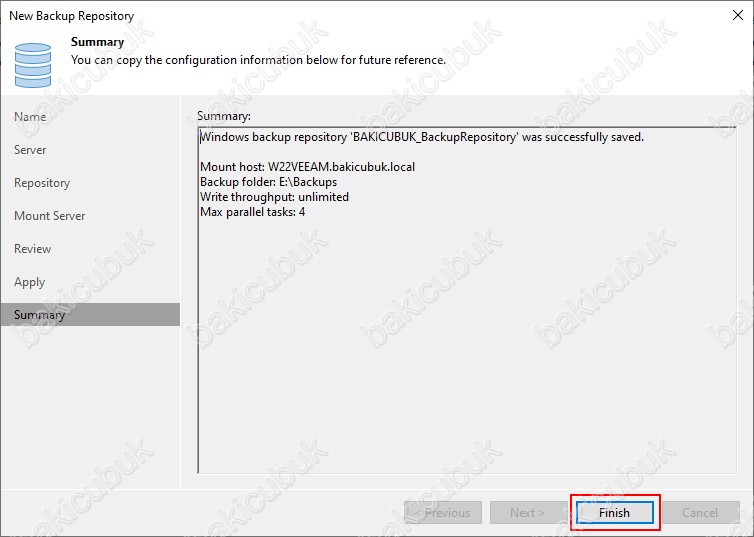Click the highlighted Summary step
Screen dimensions: 754x537
(40, 315)
